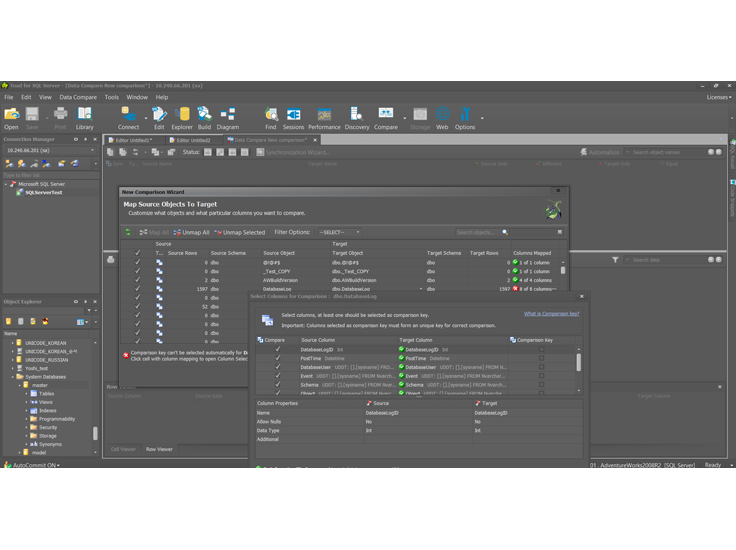Viewport: 736px width, 550px height.
Task: Switch to Editor Untitled1 tab
Action: pos(134,140)
